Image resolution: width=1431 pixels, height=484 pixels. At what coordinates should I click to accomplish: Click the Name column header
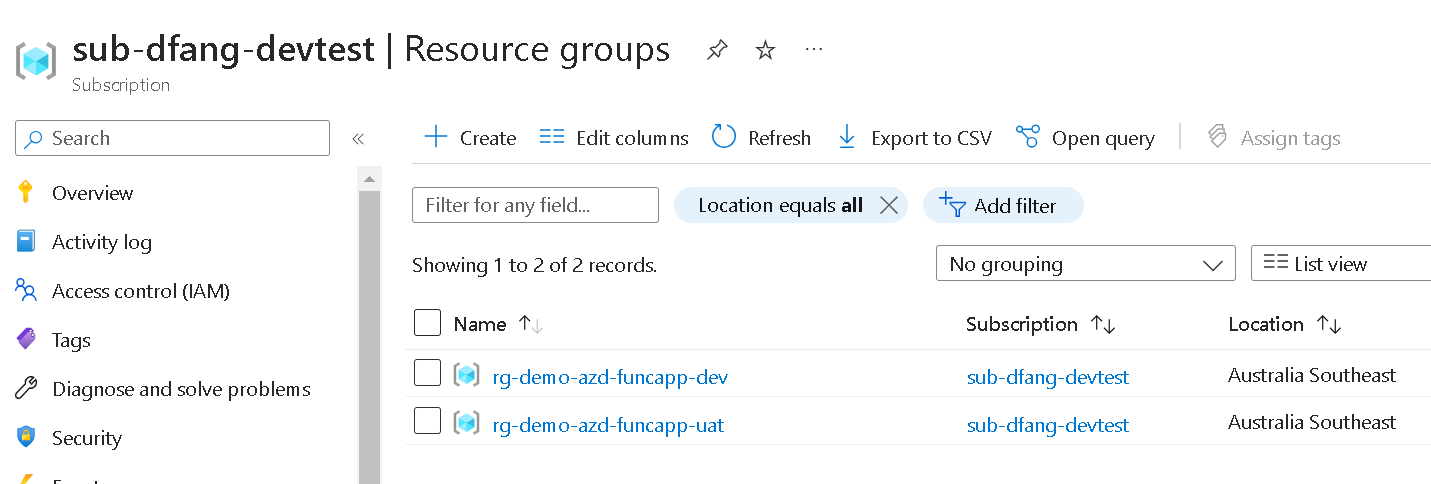480,324
